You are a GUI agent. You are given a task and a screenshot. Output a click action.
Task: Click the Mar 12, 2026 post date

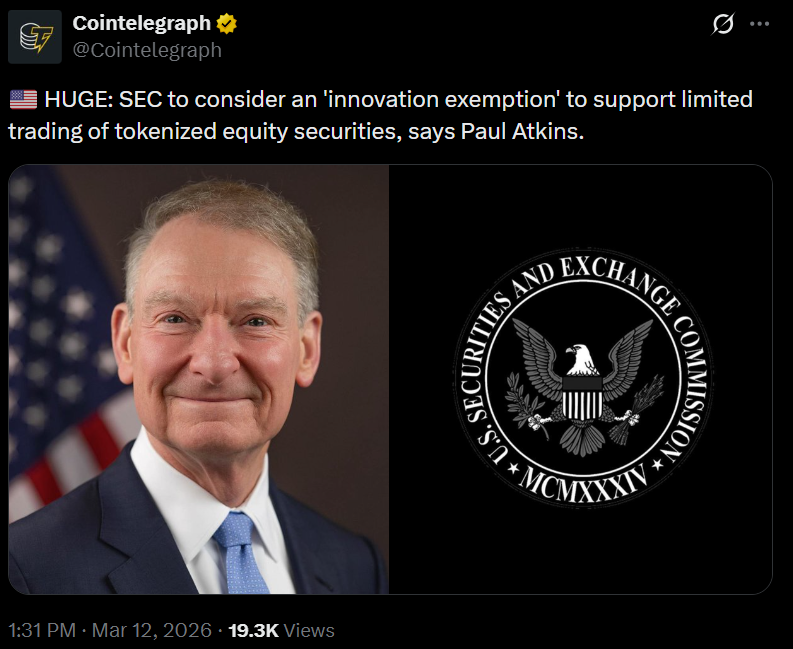coord(152,630)
